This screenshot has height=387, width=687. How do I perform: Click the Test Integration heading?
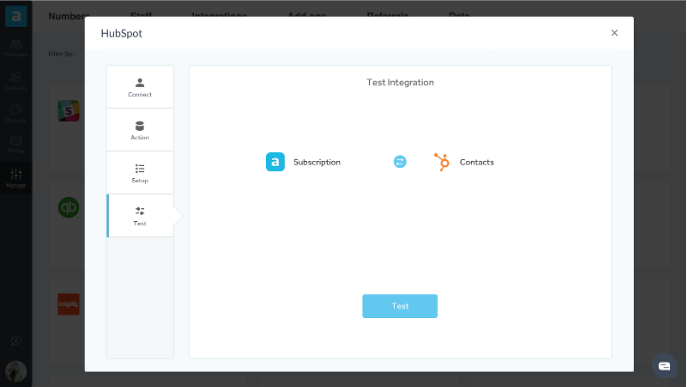(x=400, y=82)
